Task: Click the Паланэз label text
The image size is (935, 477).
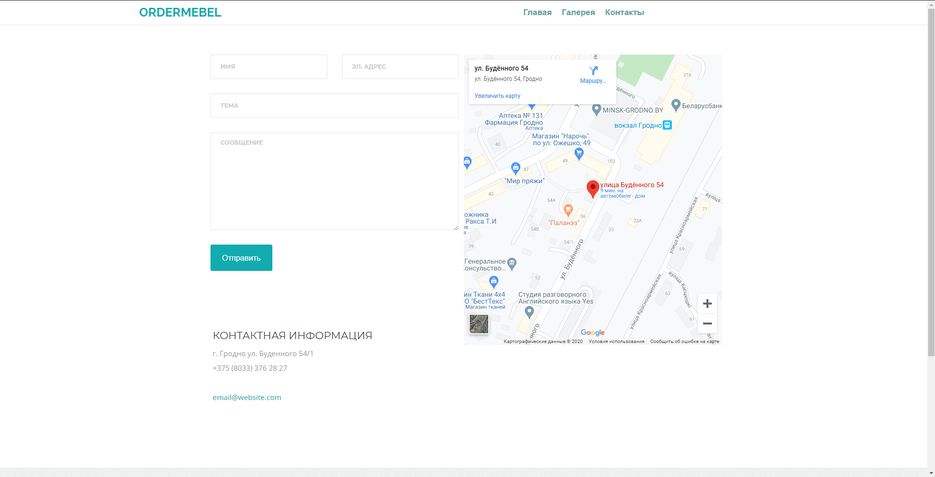Action: tap(565, 222)
